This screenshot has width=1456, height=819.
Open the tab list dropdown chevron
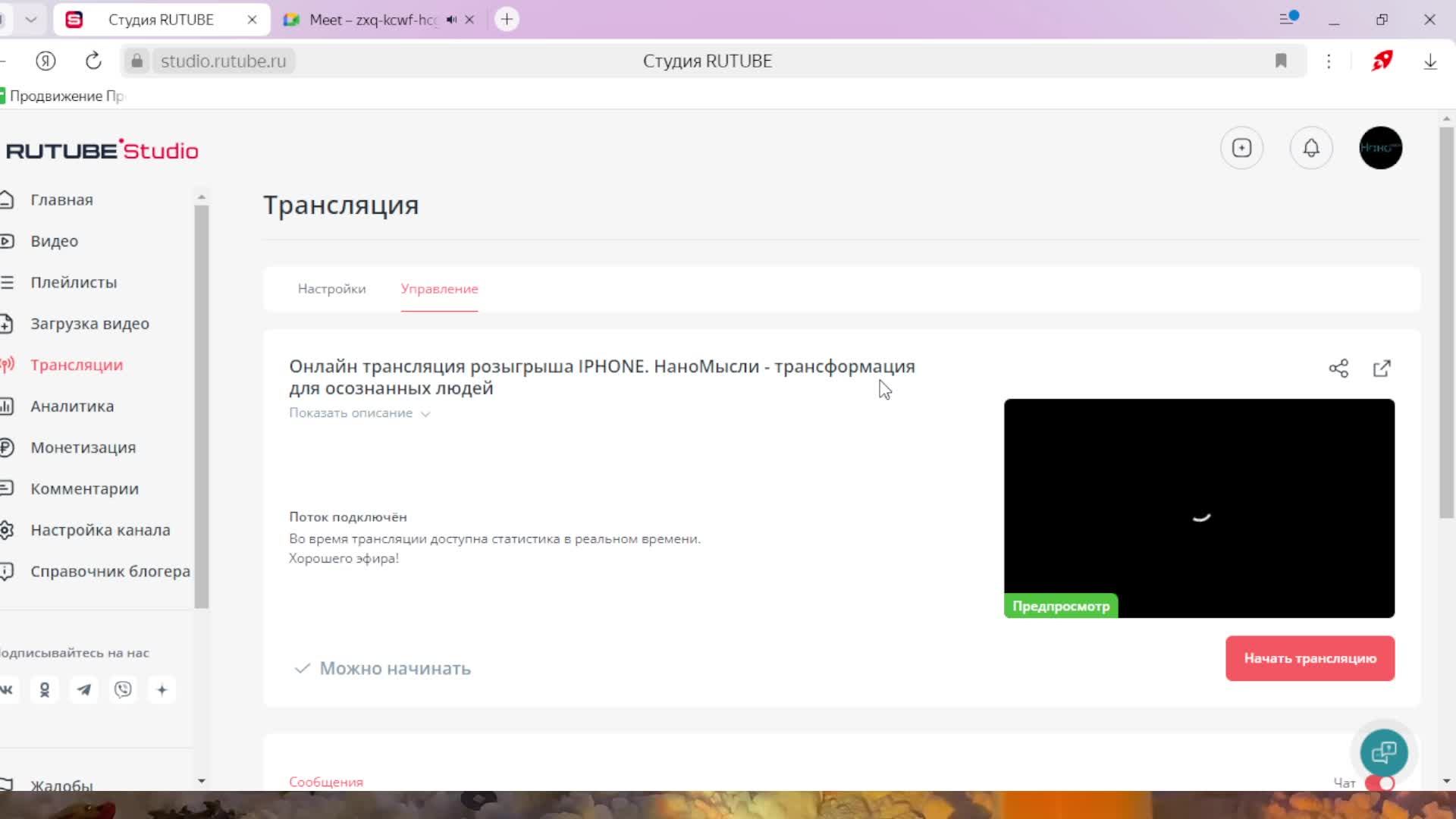tap(31, 20)
